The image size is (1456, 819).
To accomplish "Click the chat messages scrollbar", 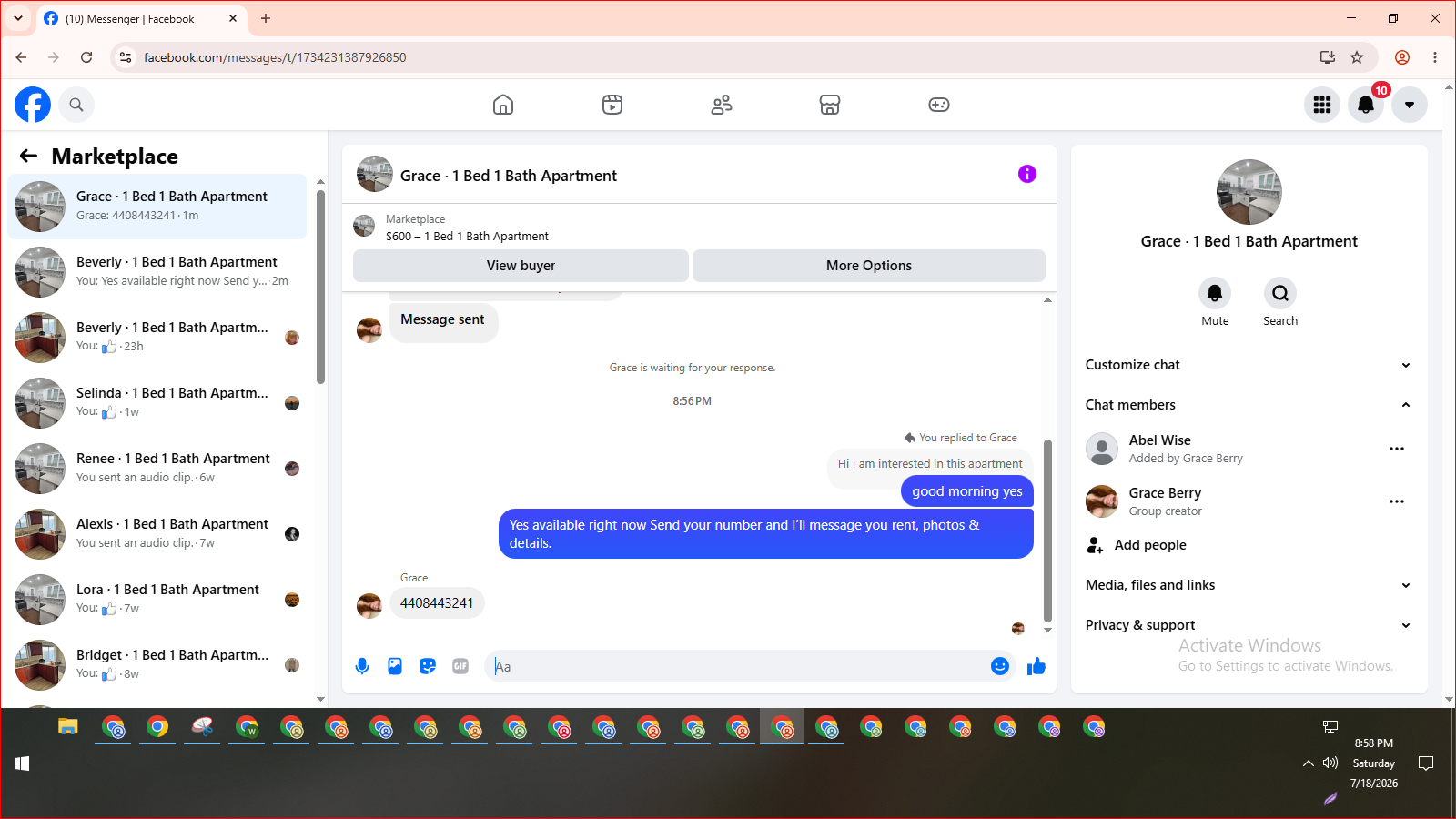I will (1047, 531).
